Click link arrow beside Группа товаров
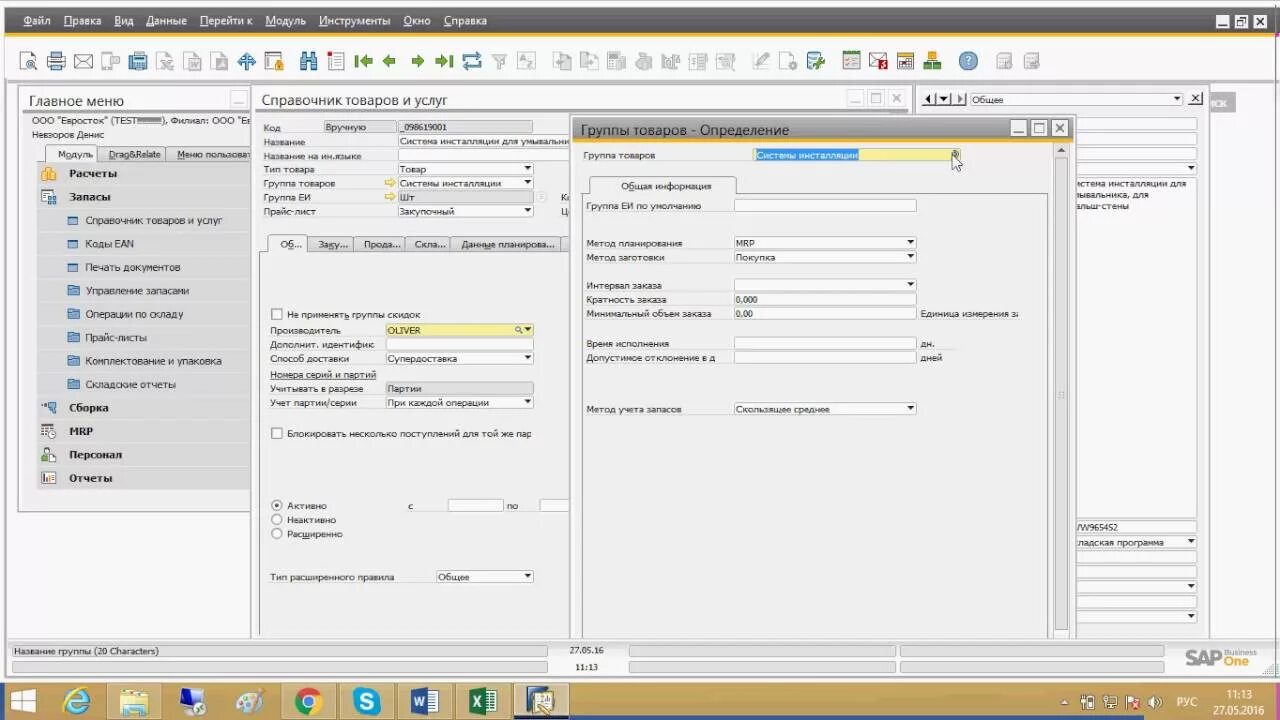This screenshot has height=720, width=1280. click(x=390, y=183)
